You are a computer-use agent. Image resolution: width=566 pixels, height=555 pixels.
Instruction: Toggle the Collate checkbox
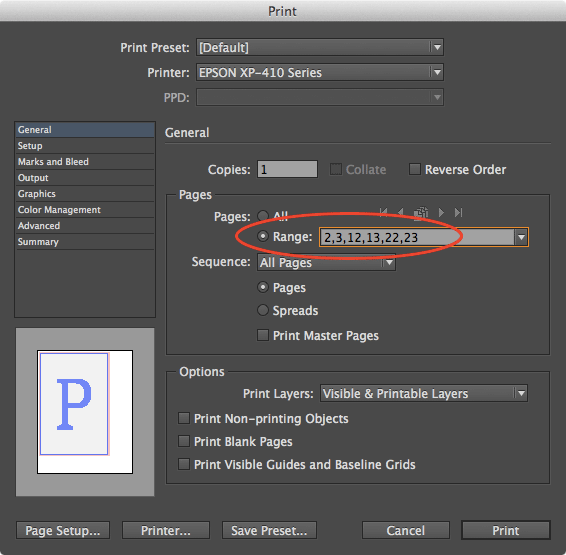click(336, 169)
